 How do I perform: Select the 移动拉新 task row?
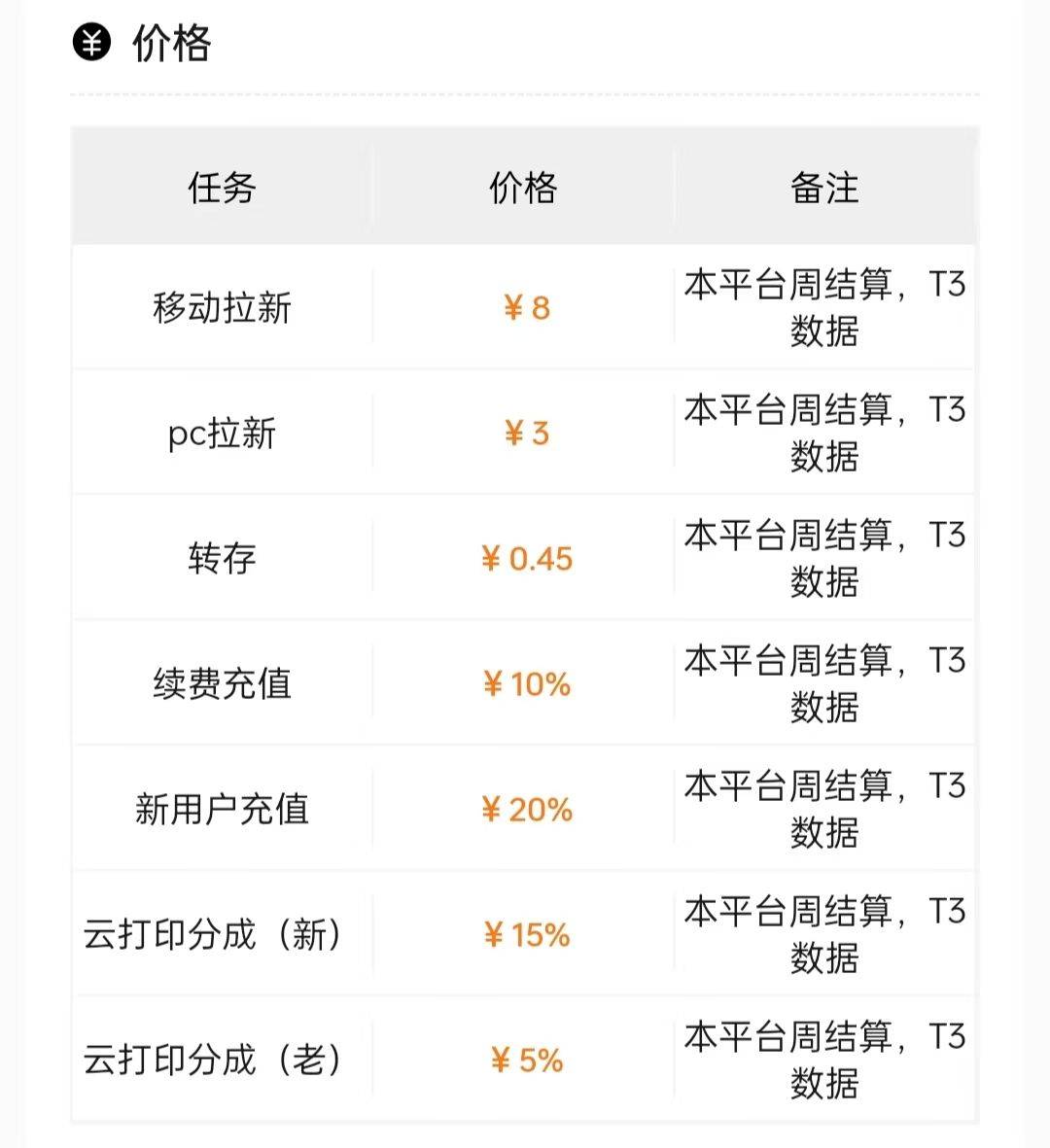[x=524, y=307]
